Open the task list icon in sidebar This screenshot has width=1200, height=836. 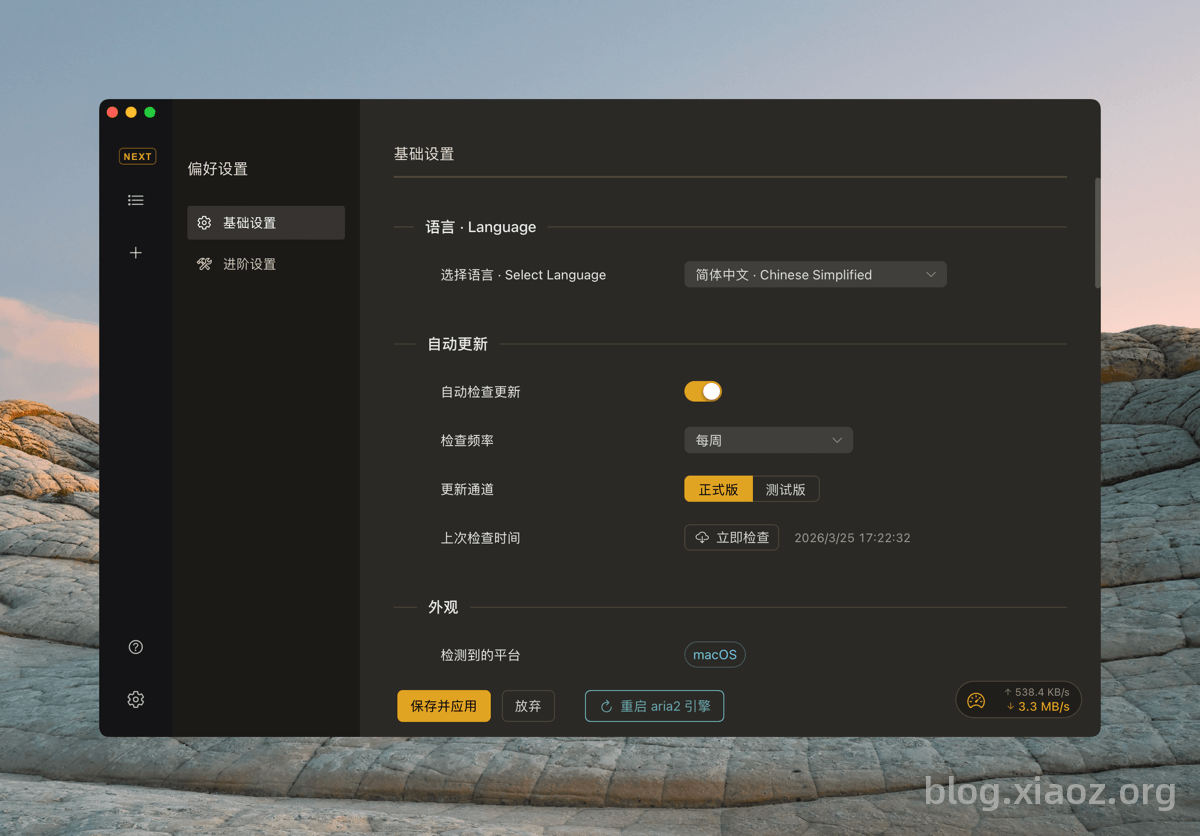coord(135,200)
